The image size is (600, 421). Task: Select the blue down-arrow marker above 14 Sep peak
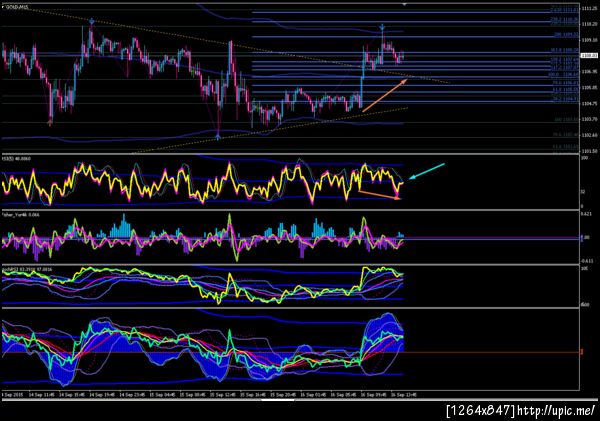coord(91,21)
